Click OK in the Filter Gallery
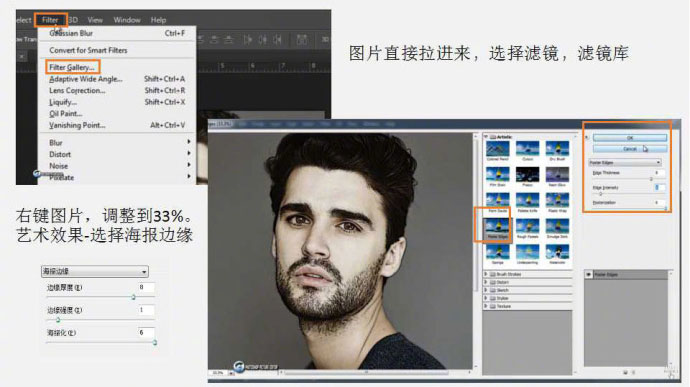The height and width of the screenshot is (387, 690). pos(630,138)
